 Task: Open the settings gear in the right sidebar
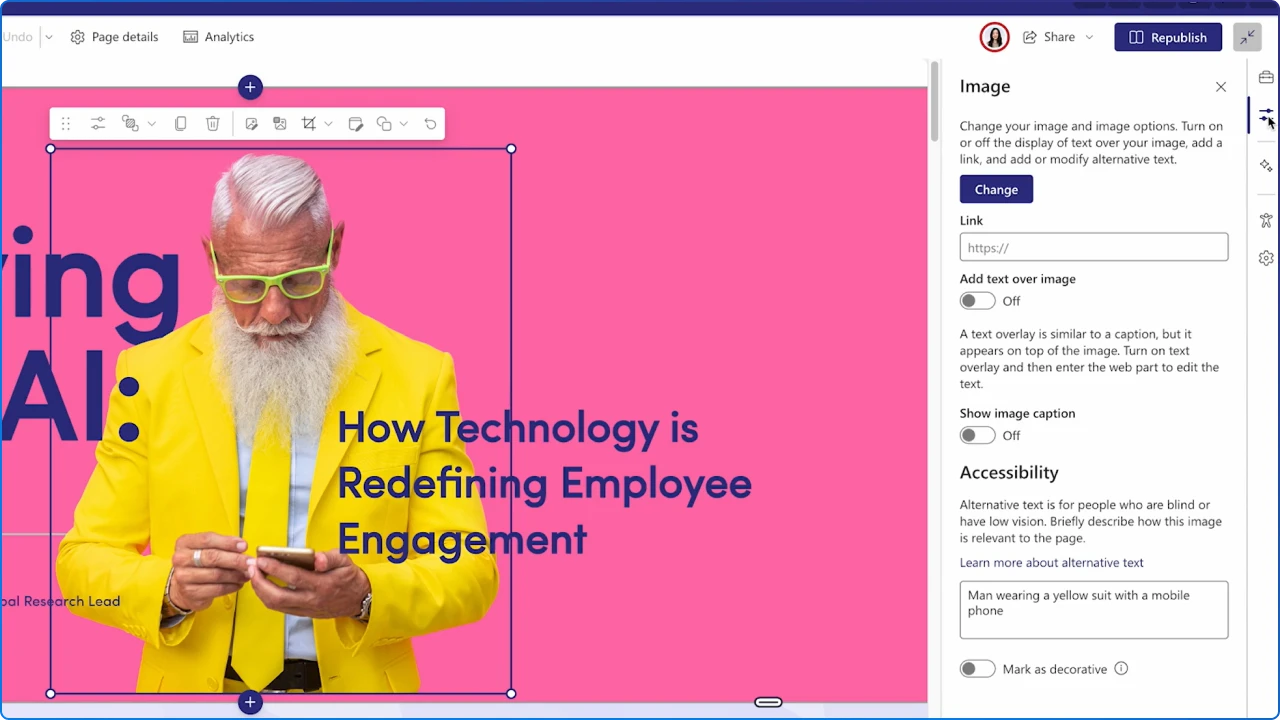click(x=1266, y=257)
